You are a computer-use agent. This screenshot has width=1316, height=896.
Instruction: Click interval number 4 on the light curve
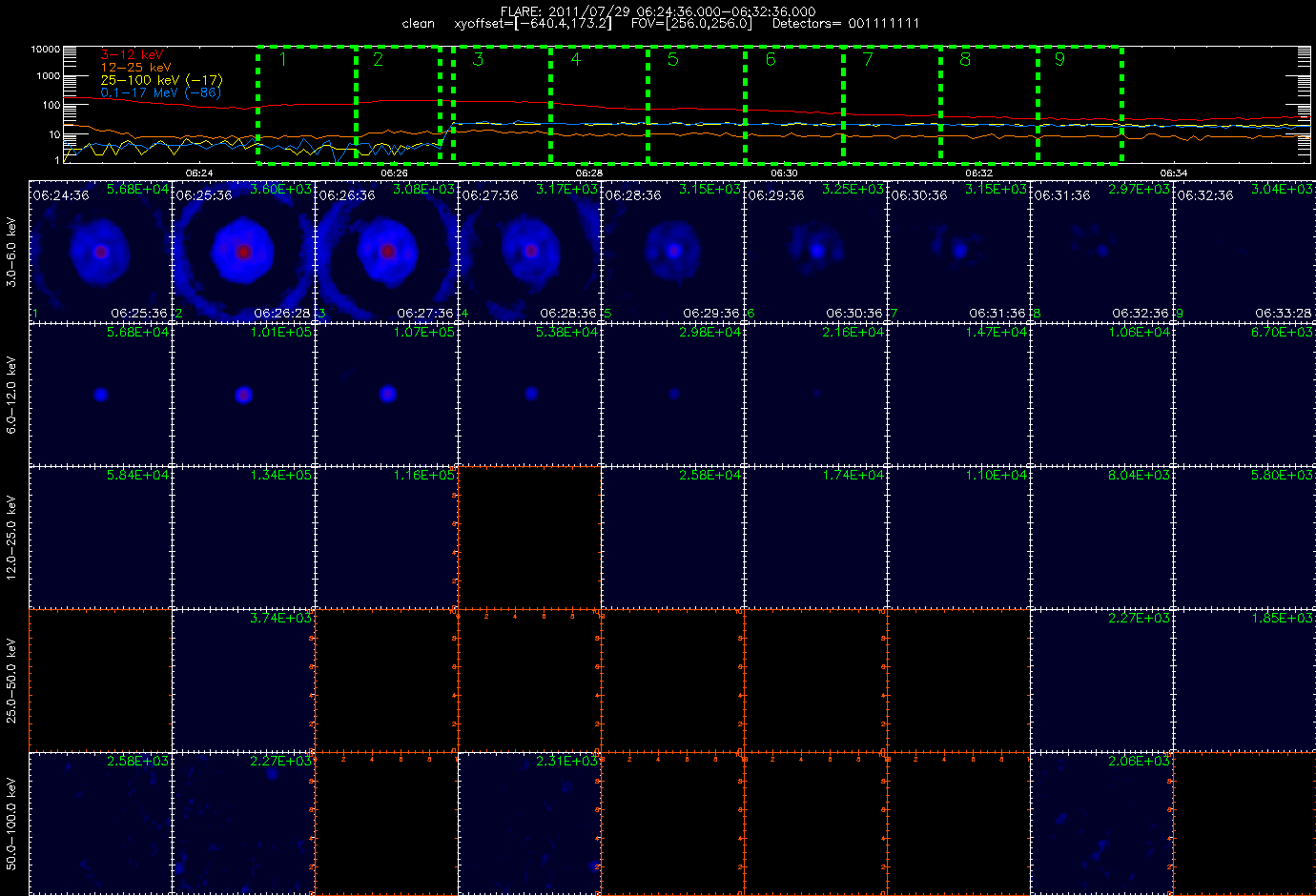(x=575, y=60)
